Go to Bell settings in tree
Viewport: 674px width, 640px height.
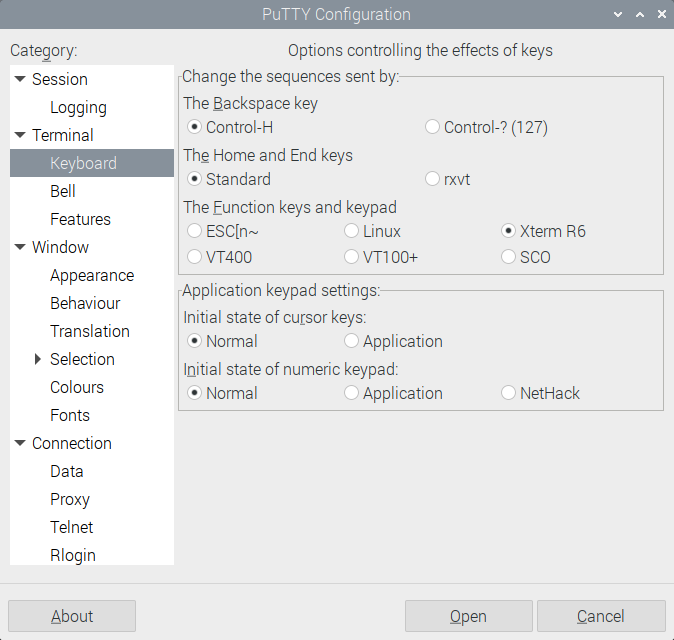(x=63, y=191)
